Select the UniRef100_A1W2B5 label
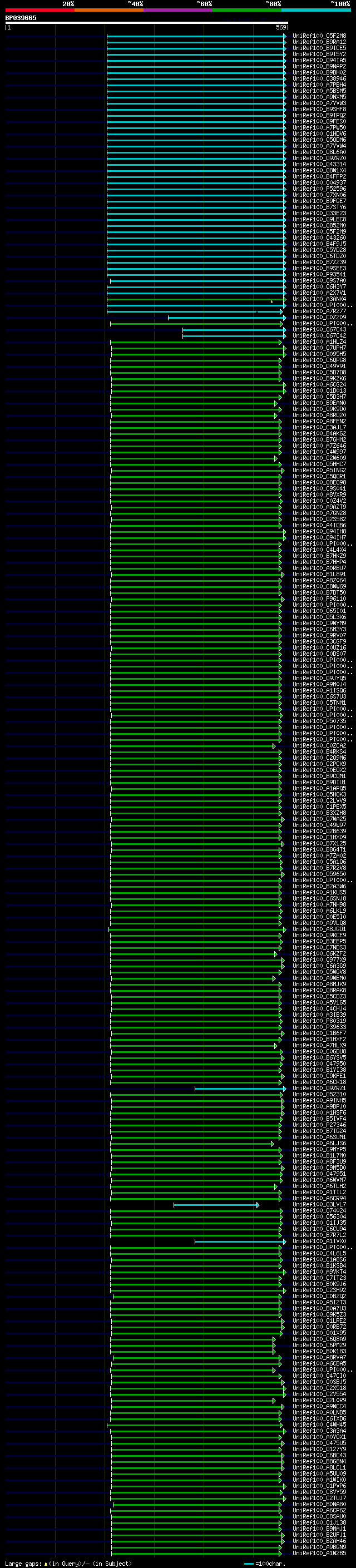 tap(319, 1553)
